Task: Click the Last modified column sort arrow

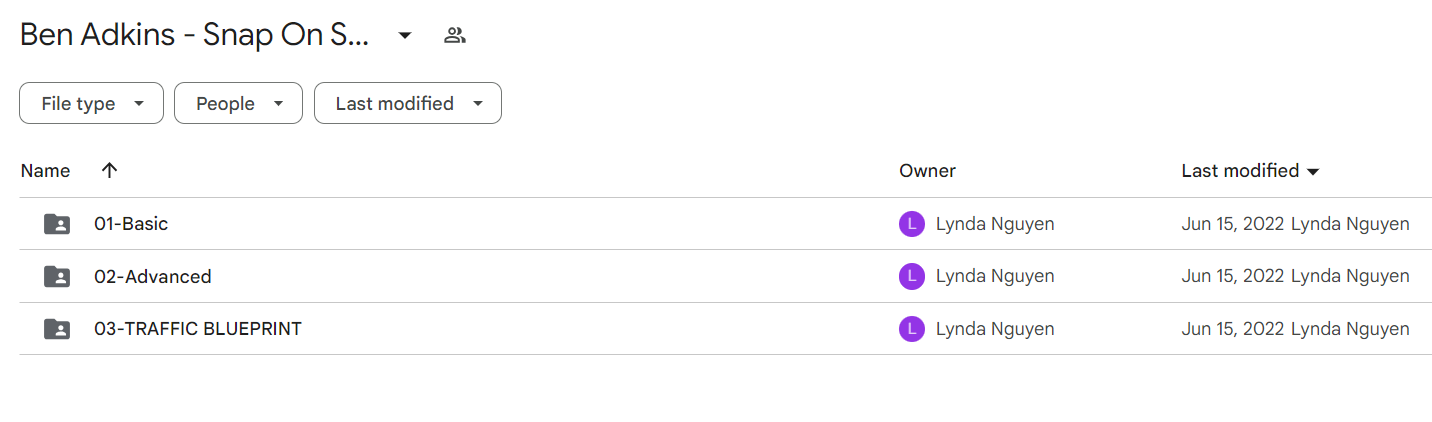Action: pos(1313,172)
